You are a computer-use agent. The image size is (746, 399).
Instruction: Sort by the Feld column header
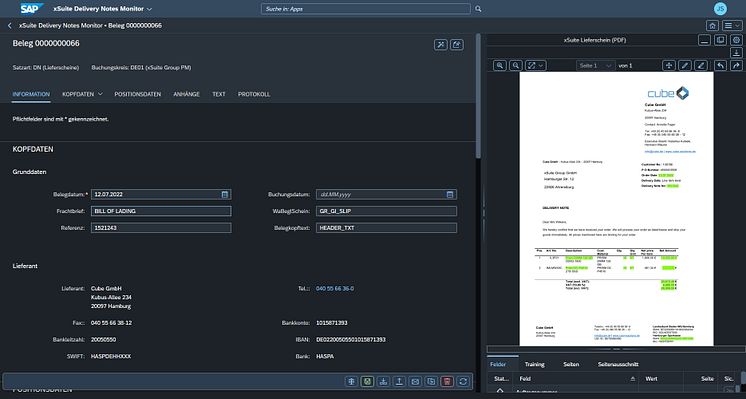(577, 379)
